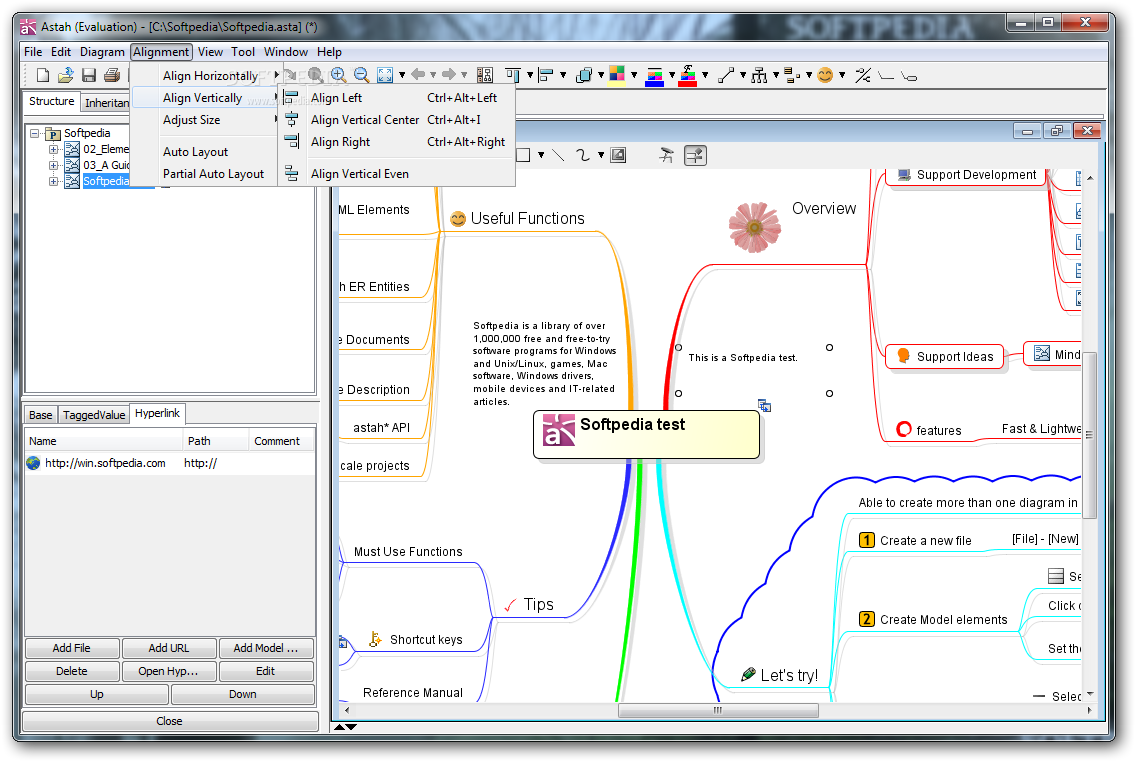Open the Align Top dropdown arrow
This screenshot has width=1136, height=762.
(x=530, y=75)
